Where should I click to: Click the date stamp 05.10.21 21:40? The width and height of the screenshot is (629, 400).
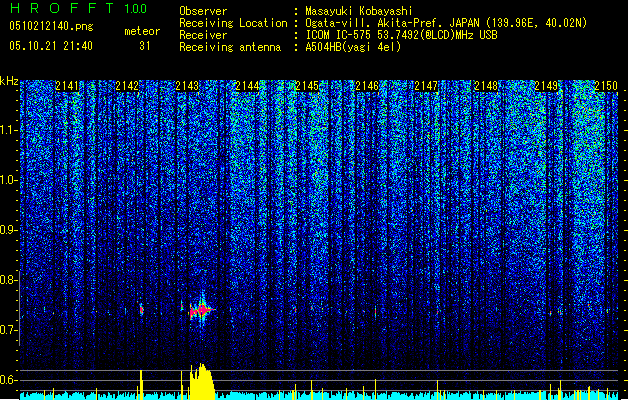coord(51,46)
